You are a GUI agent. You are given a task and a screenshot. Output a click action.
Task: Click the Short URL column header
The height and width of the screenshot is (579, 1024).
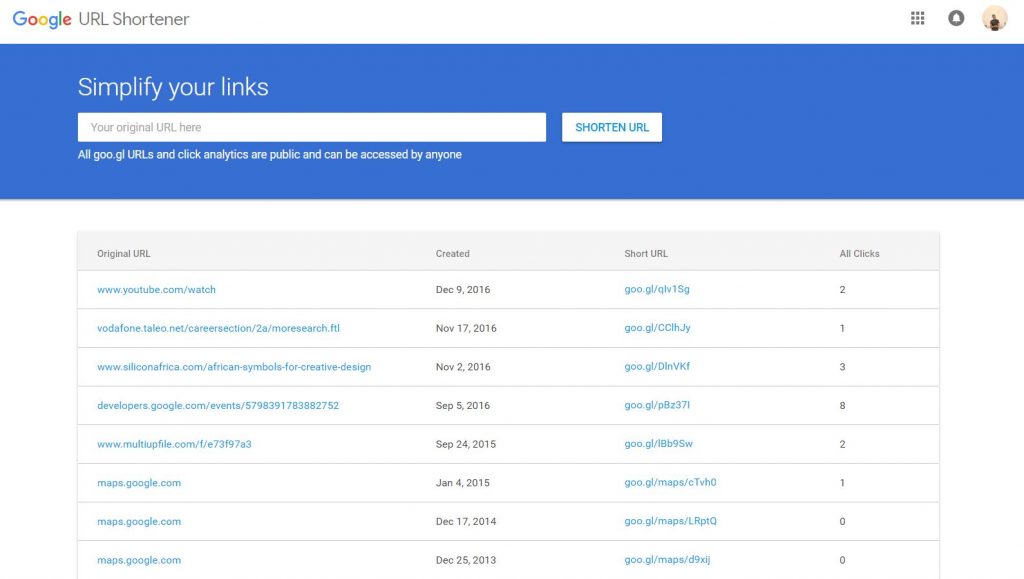pyautogui.click(x=646, y=253)
